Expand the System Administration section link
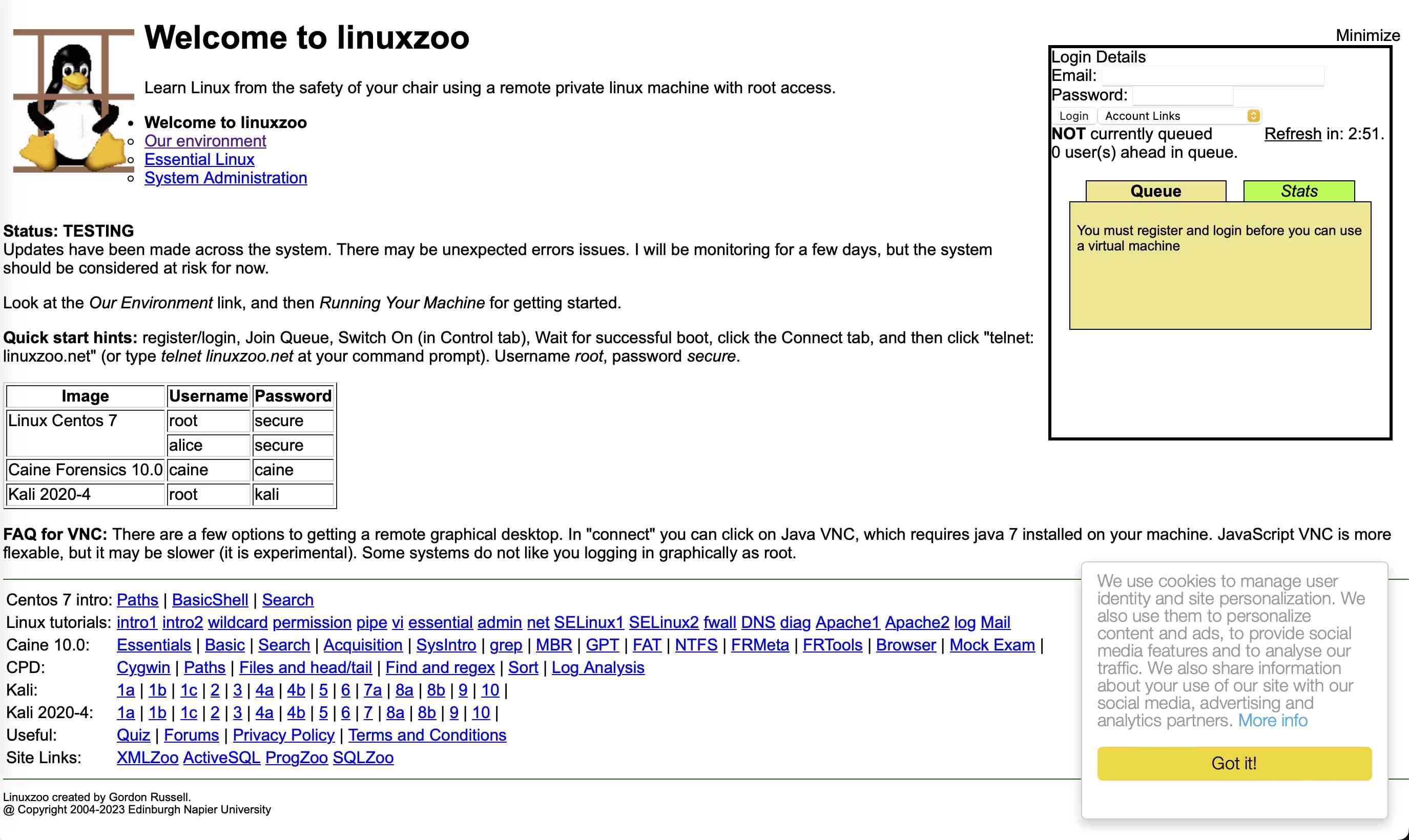This screenshot has height=840, width=1409. [x=226, y=178]
